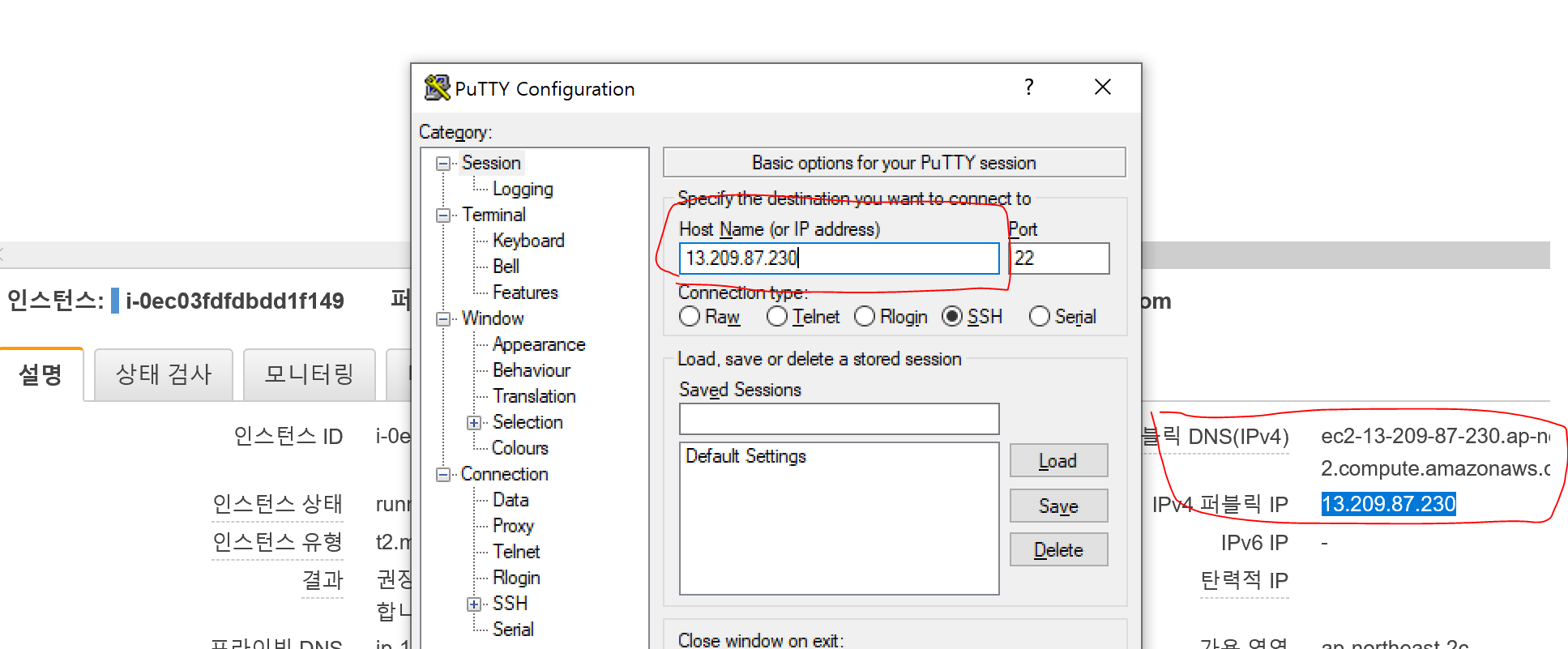The height and width of the screenshot is (649, 1568).
Task: Close the PuTTY Configuration dialog
Action: (x=1102, y=88)
